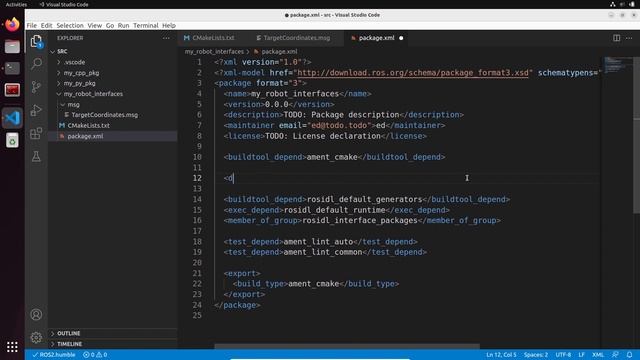Viewport: 640px width, 360px height.
Task: Open the Run and Debug view
Action: (x=36, y=110)
